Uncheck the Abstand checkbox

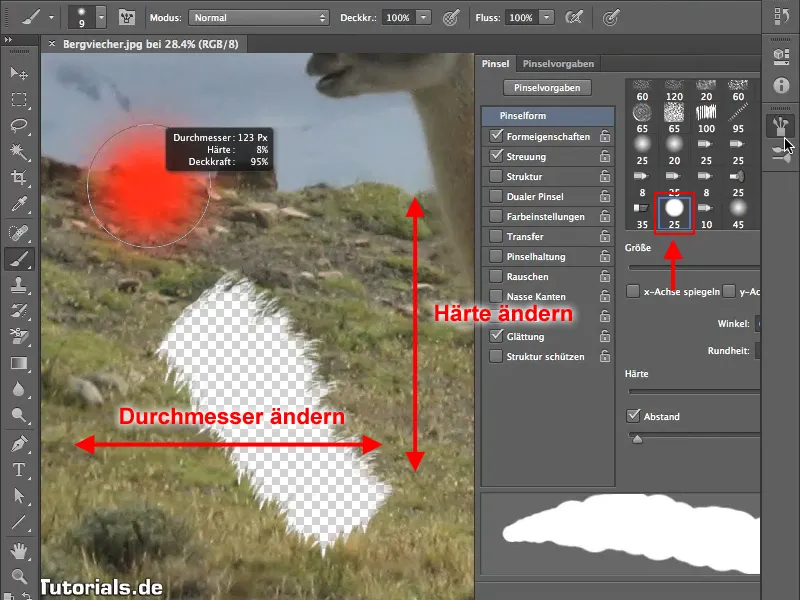[x=633, y=415]
